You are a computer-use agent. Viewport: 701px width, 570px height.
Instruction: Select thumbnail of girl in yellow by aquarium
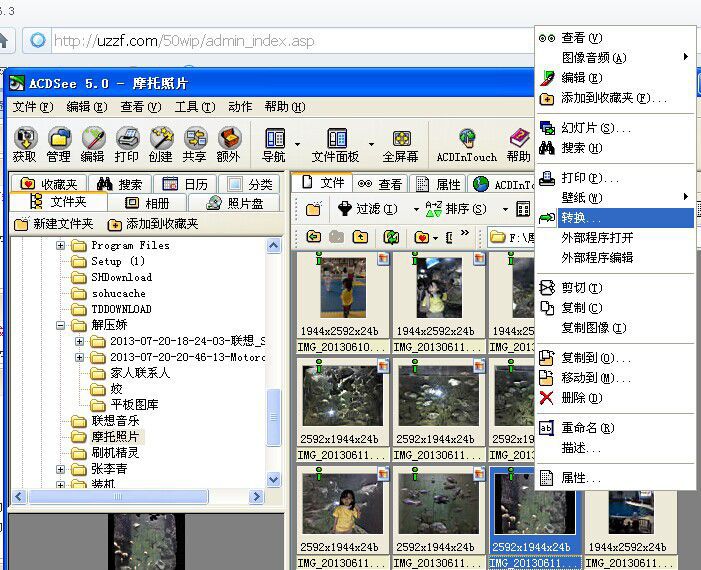343,519
